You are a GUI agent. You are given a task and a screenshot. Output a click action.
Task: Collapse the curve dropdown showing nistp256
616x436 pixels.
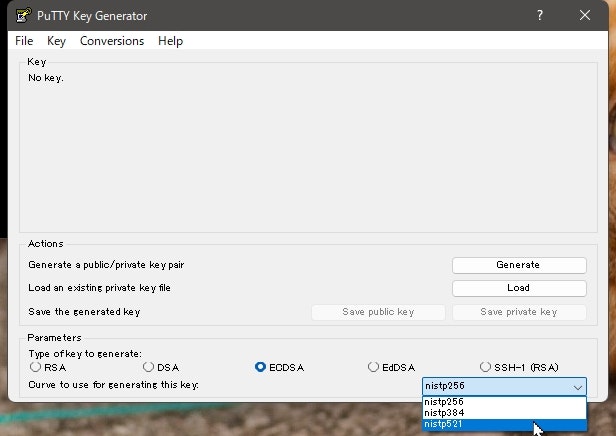point(504,387)
